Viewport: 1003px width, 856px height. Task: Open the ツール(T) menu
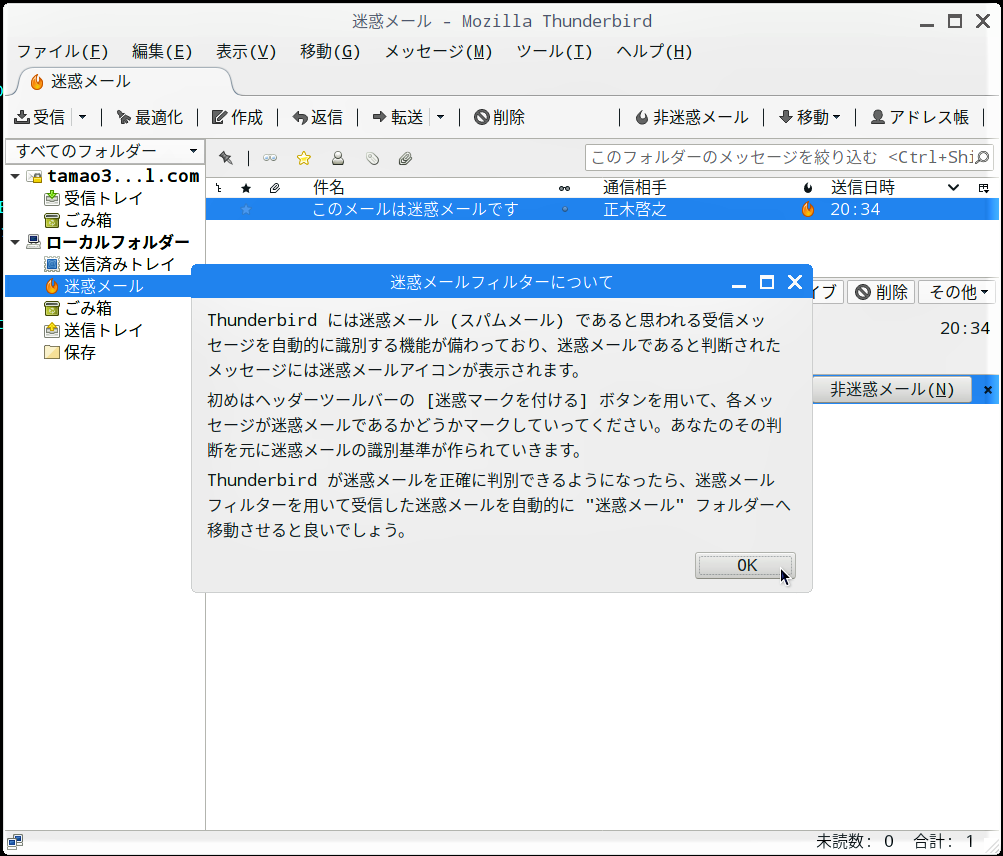(x=554, y=51)
